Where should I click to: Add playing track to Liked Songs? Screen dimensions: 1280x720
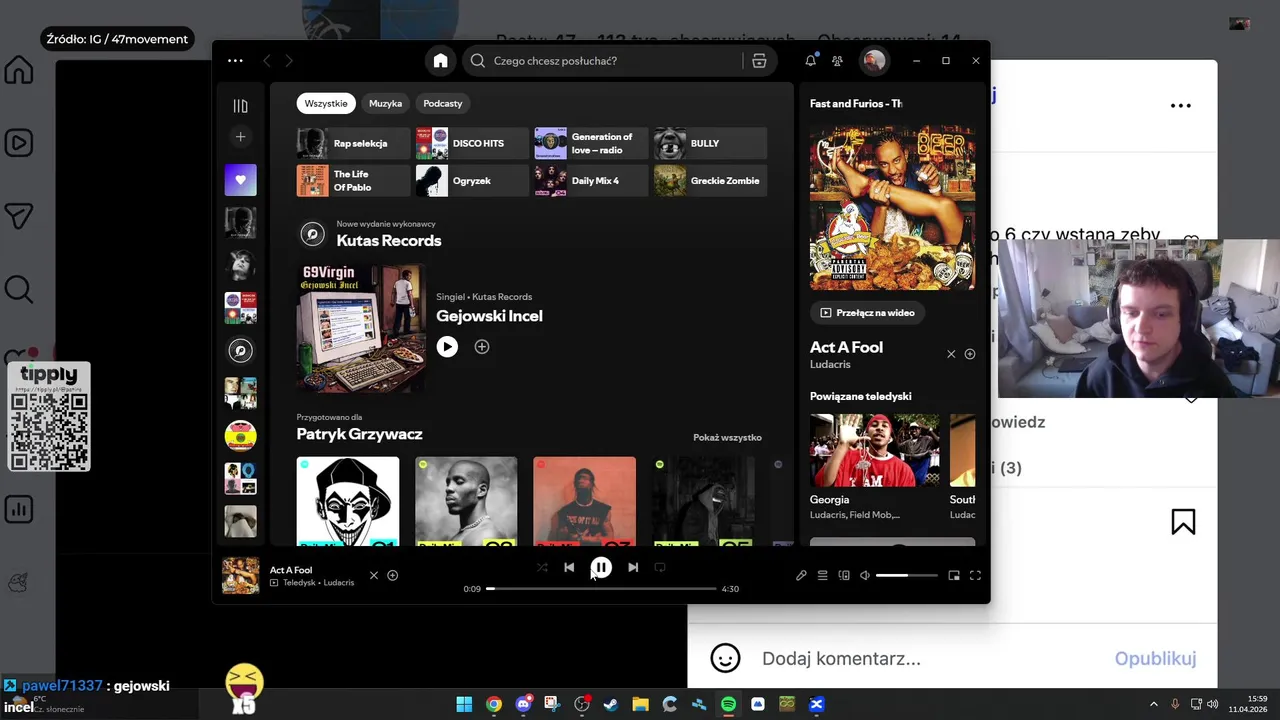pos(393,575)
